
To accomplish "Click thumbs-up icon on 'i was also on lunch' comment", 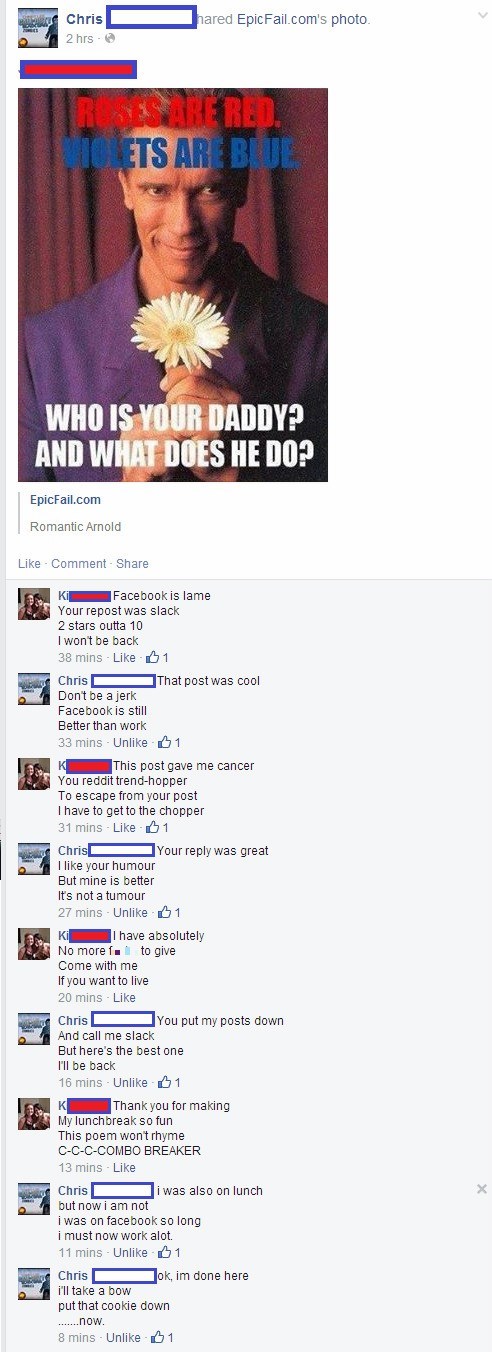I will 165,1253.
